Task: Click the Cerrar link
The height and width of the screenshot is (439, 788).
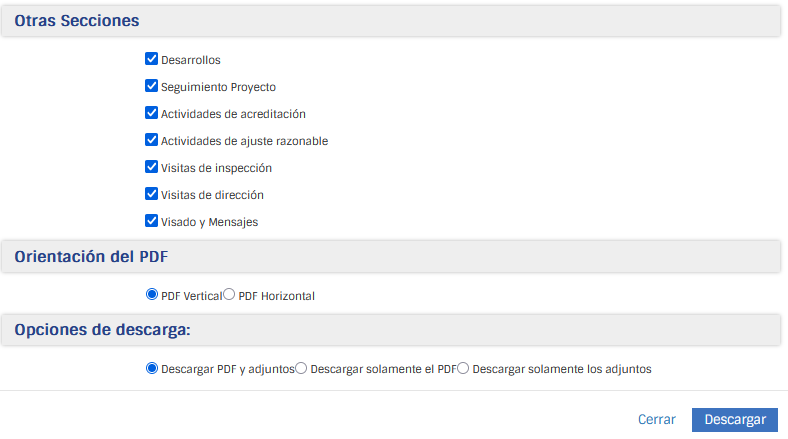Action: [x=656, y=420]
